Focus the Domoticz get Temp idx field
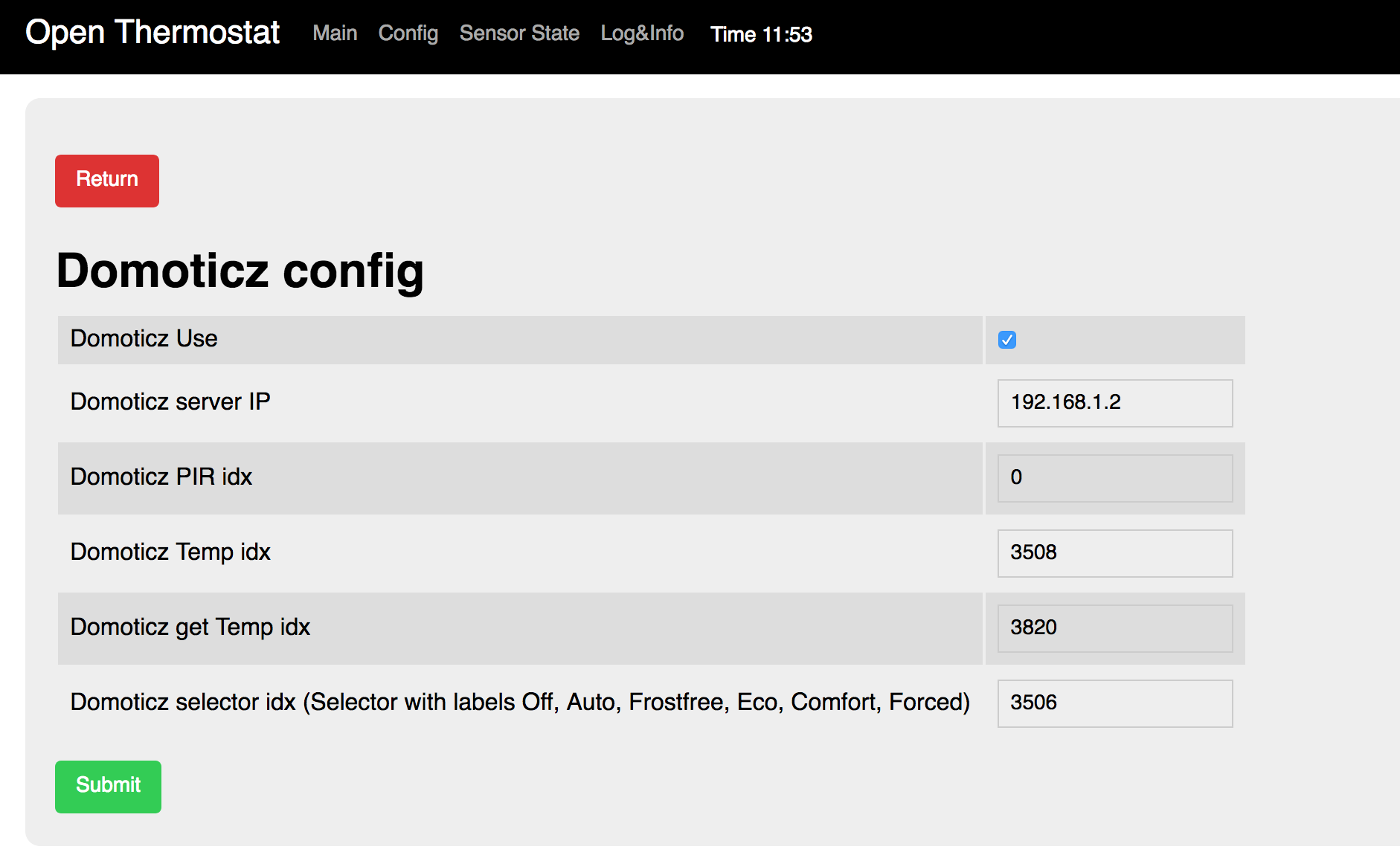This screenshot has width=1400, height=858. click(1115, 628)
